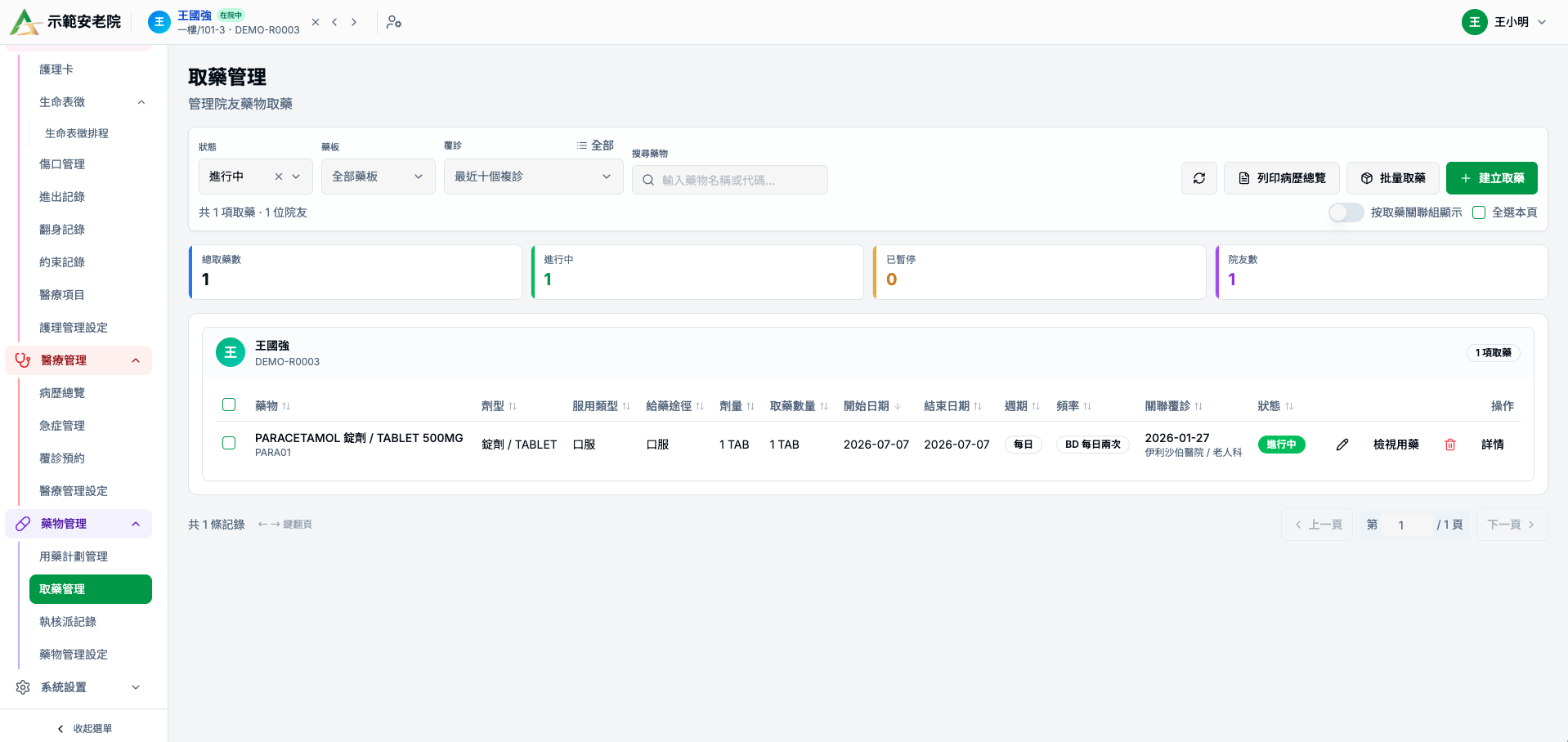
Task: Click the BD 每日兩次 frequency tag
Action: (1092, 445)
